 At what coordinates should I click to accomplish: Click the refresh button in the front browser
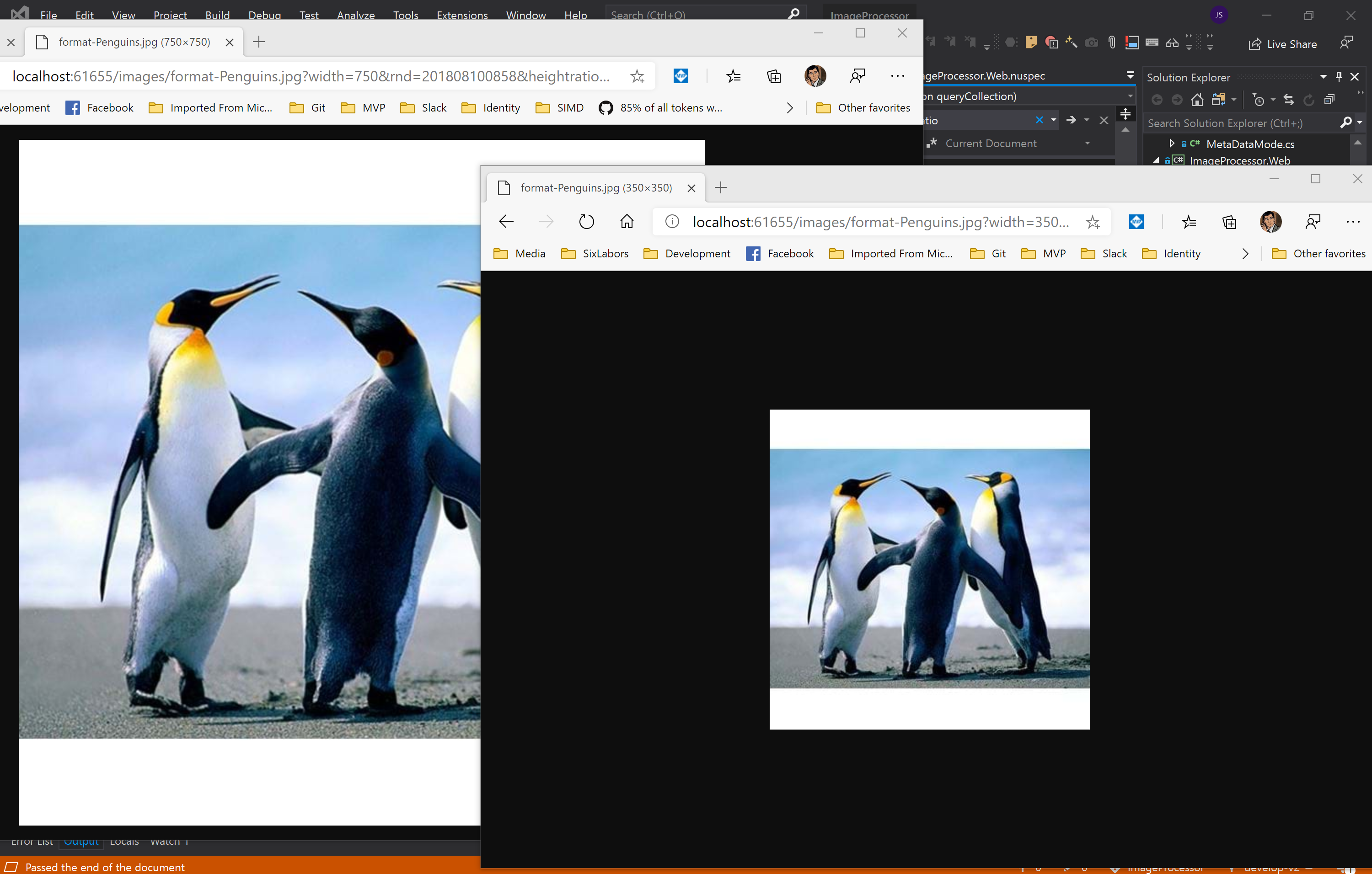[586, 222]
